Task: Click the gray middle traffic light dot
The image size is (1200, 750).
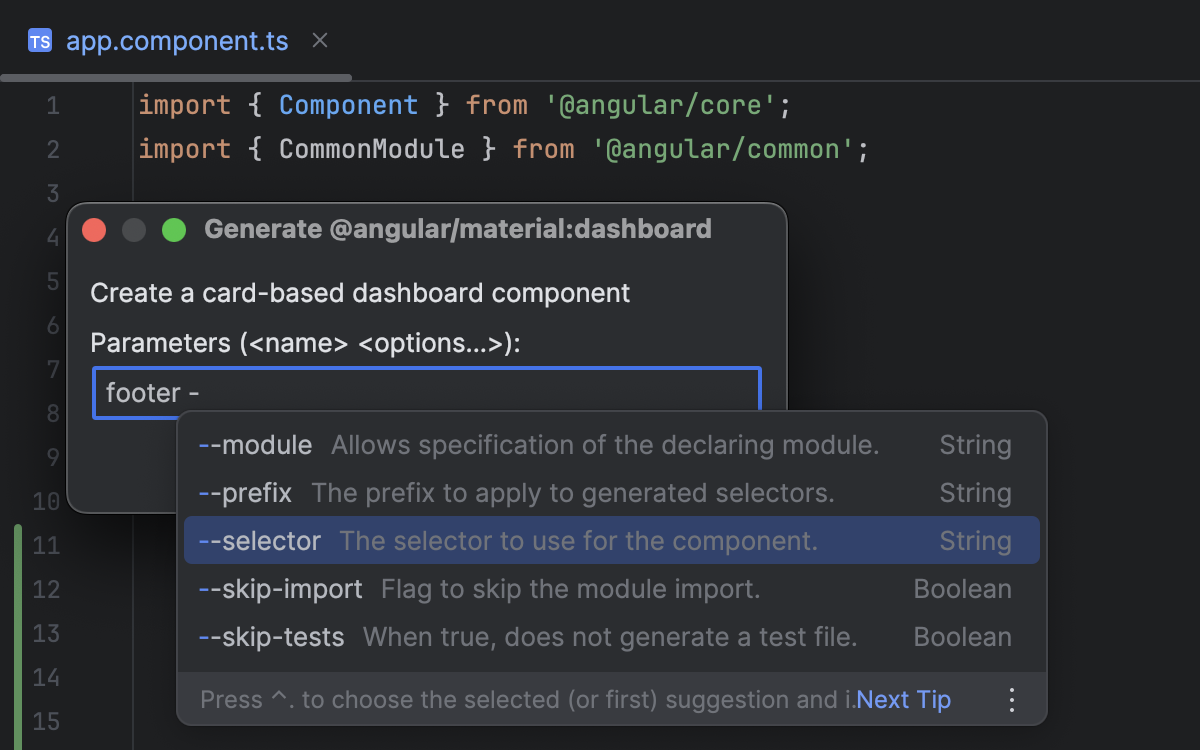Action: (x=133, y=229)
